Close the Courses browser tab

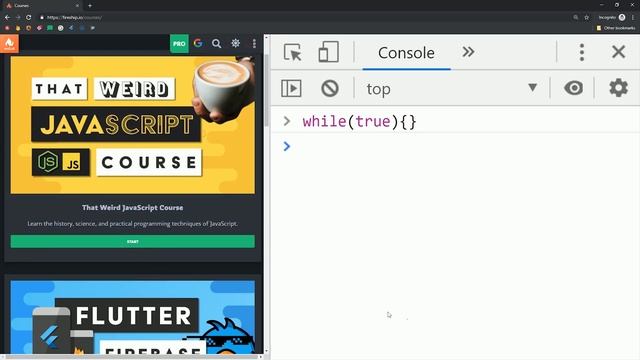[x=78, y=6]
